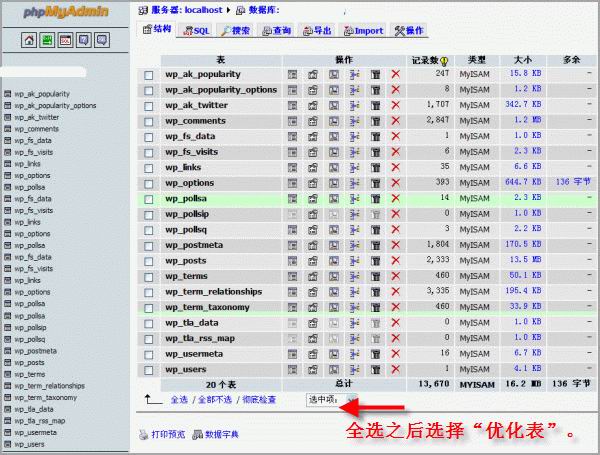This screenshot has height=455, width=600.
Task: Open the Import tab
Action: (x=363, y=31)
